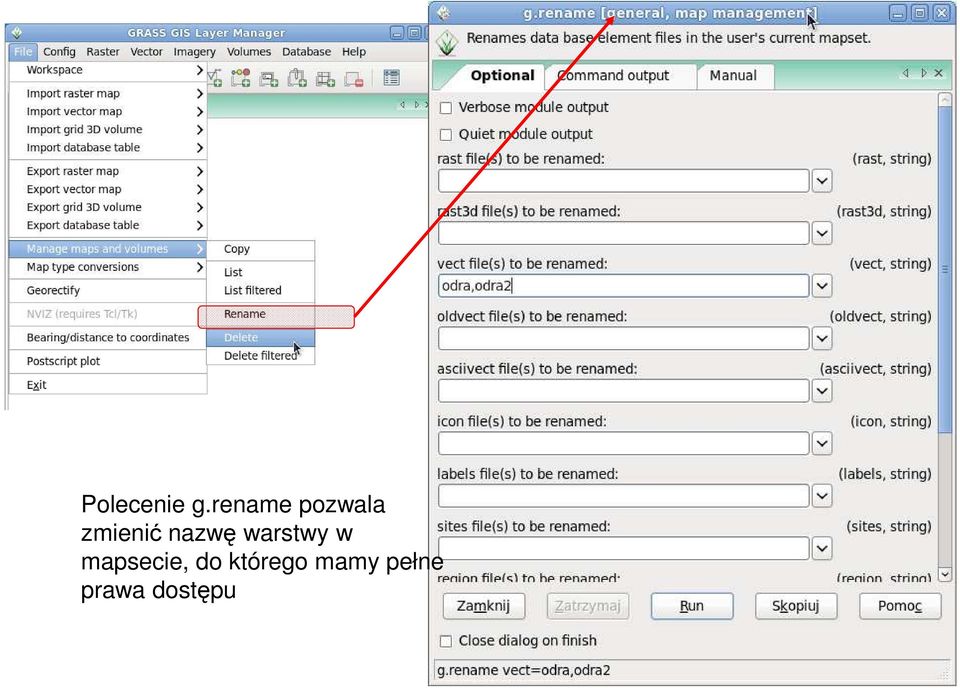Click the GRASS logo beside module description
960x688 pixels.
point(448,43)
